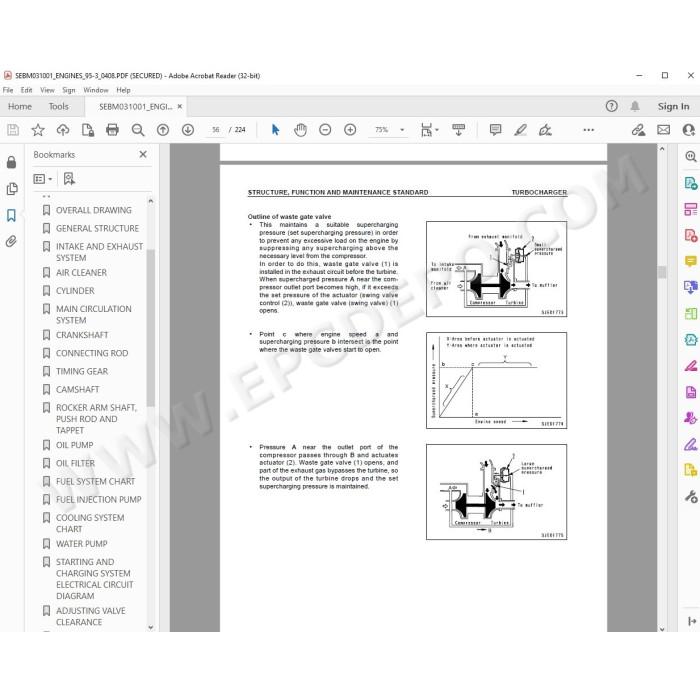The width and height of the screenshot is (700, 700).
Task: Click the find current bookmark icon
Action: click(x=69, y=179)
